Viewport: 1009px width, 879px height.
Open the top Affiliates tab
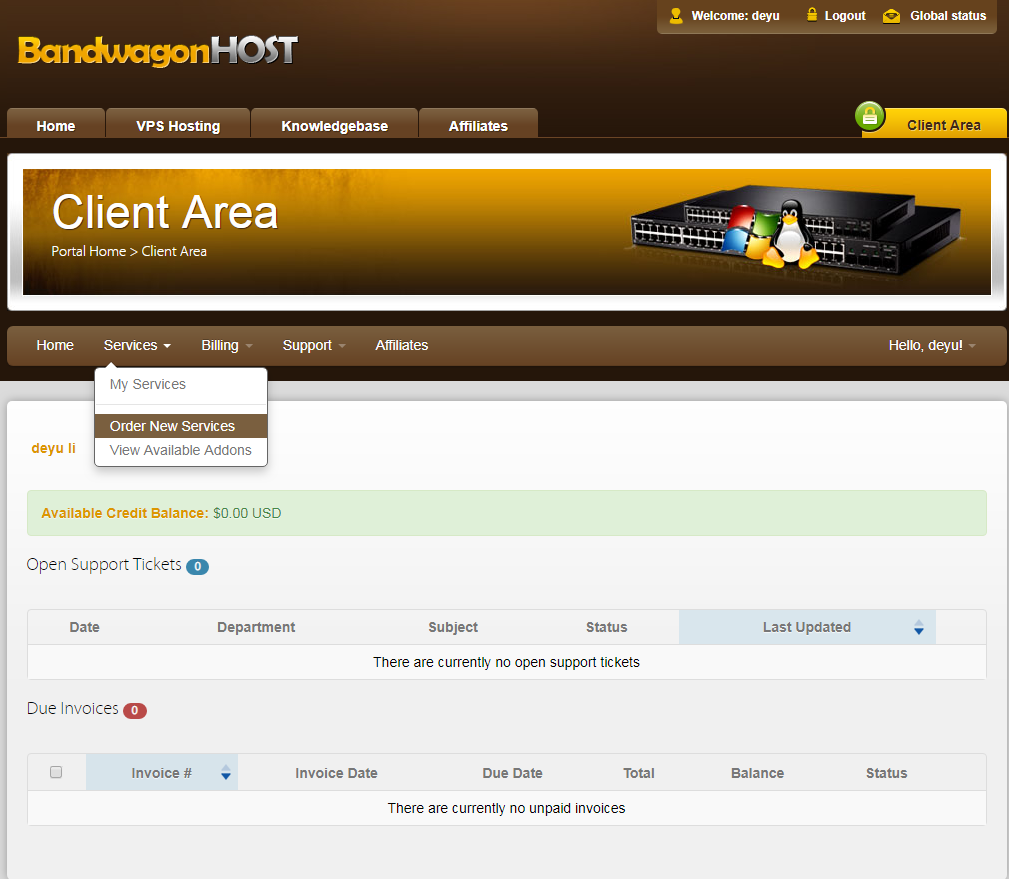click(478, 125)
